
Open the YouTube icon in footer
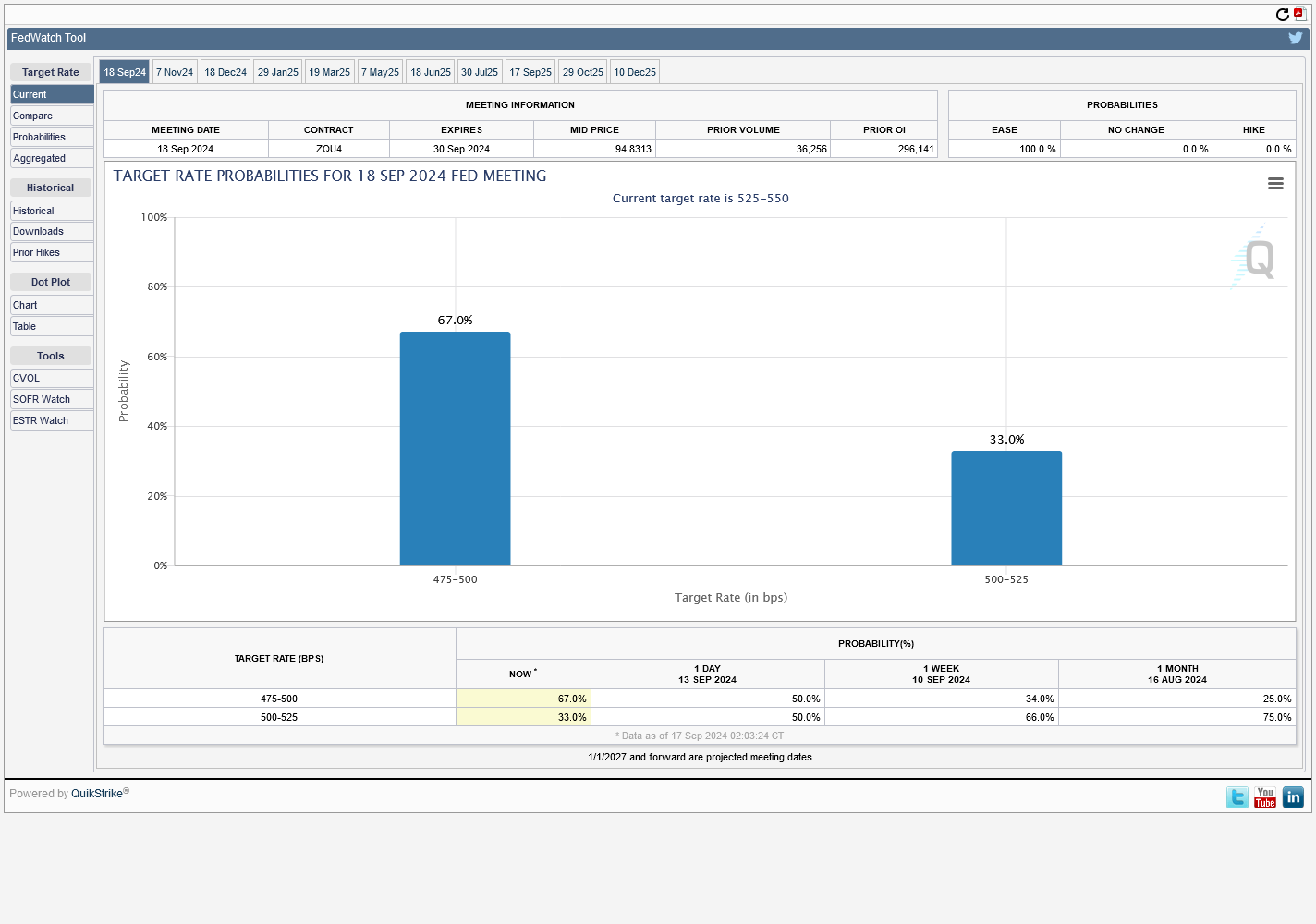point(1265,797)
